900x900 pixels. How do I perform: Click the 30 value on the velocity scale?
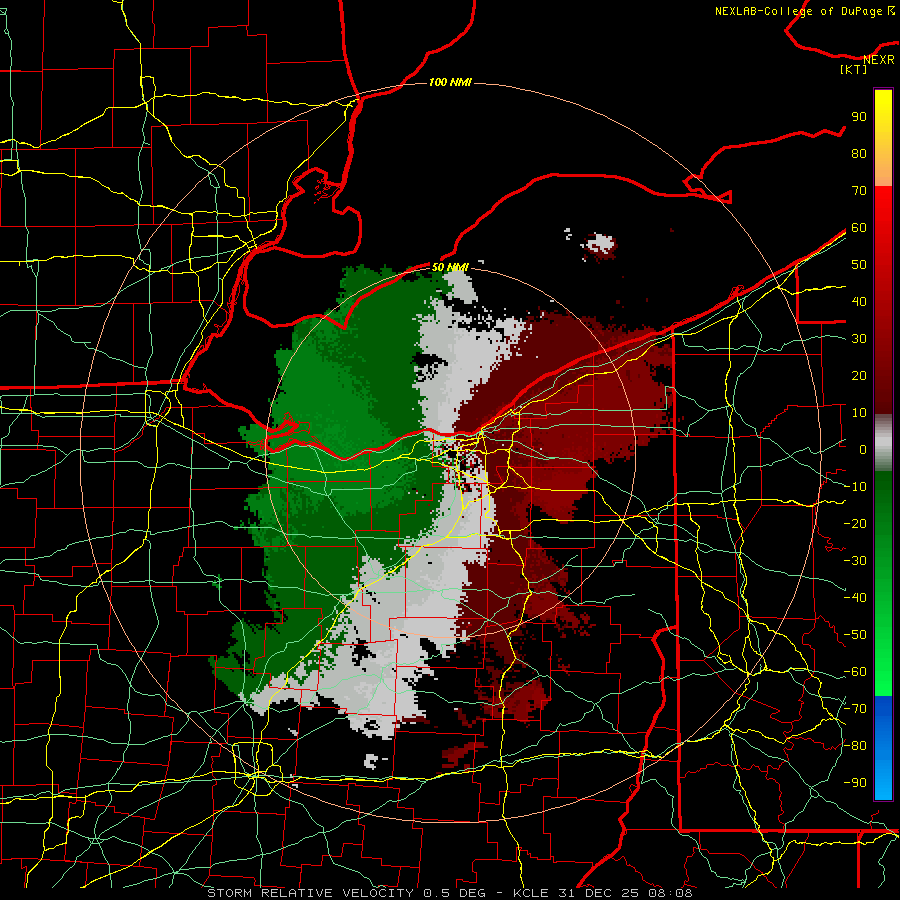coord(859,339)
